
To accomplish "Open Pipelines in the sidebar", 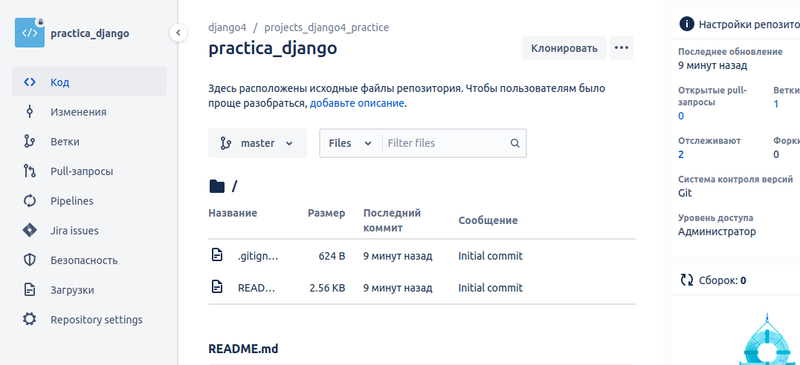I will (89, 201).
